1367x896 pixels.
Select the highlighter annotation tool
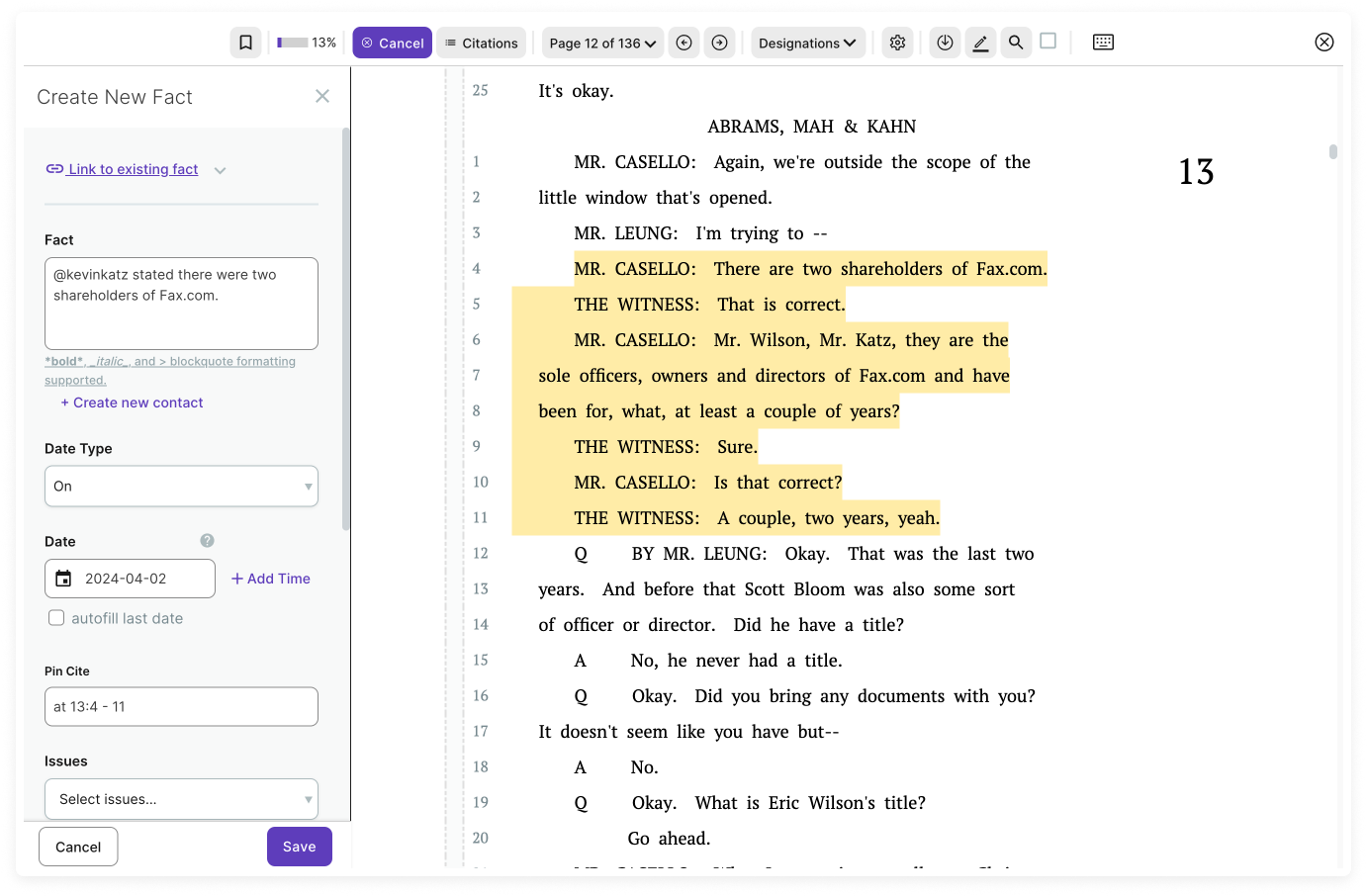tap(980, 42)
